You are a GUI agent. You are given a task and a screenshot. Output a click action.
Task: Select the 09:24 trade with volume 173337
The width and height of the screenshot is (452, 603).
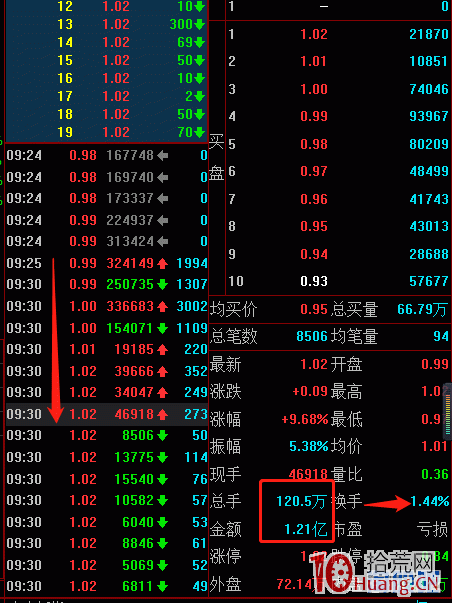click(x=107, y=199)
